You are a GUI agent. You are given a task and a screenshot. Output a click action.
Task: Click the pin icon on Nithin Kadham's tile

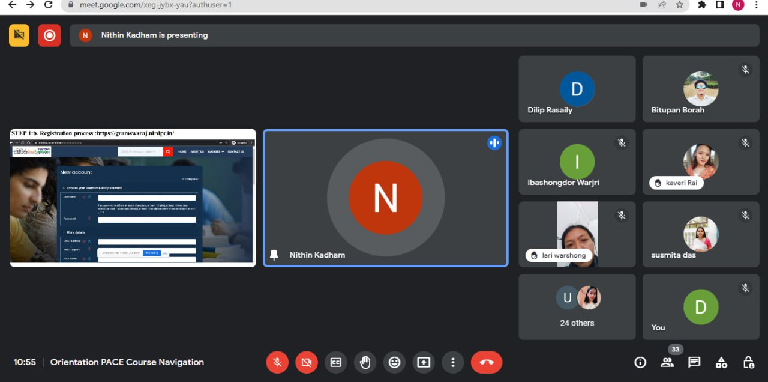click(x=274, y=255)
